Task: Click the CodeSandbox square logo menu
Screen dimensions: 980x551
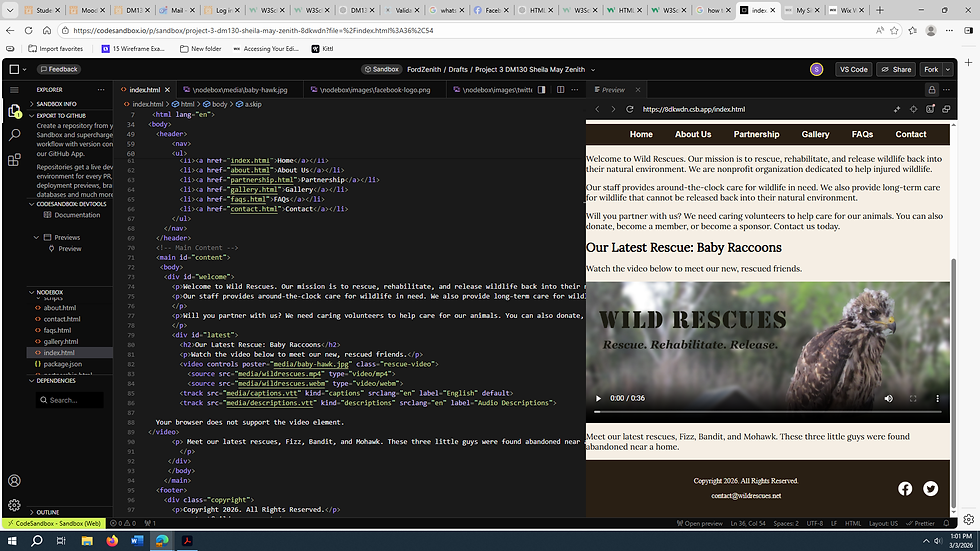Action: [x=14, y=69]
